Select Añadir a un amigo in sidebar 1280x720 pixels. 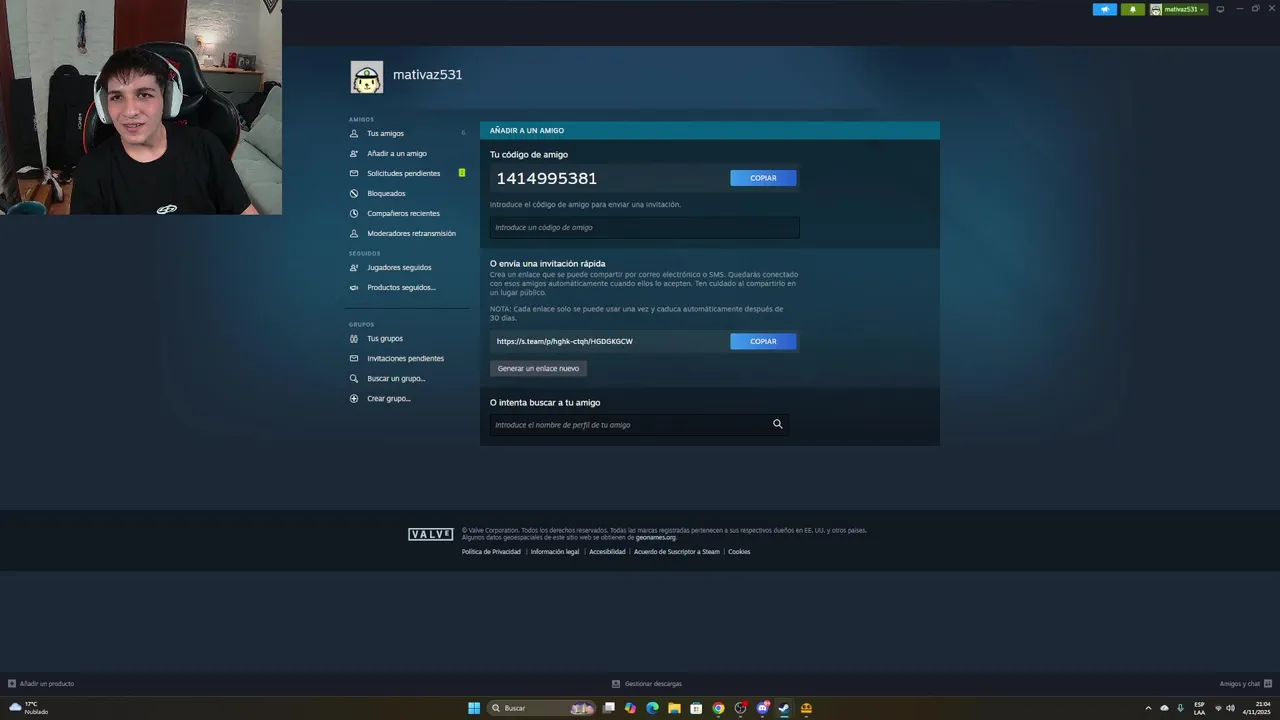[397, 153]
